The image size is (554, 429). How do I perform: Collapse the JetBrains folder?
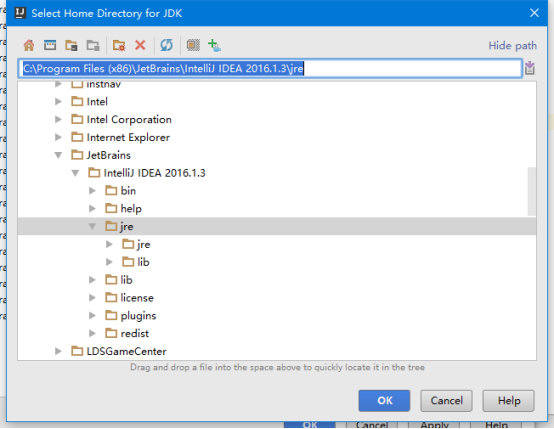[x=58, y=155]
